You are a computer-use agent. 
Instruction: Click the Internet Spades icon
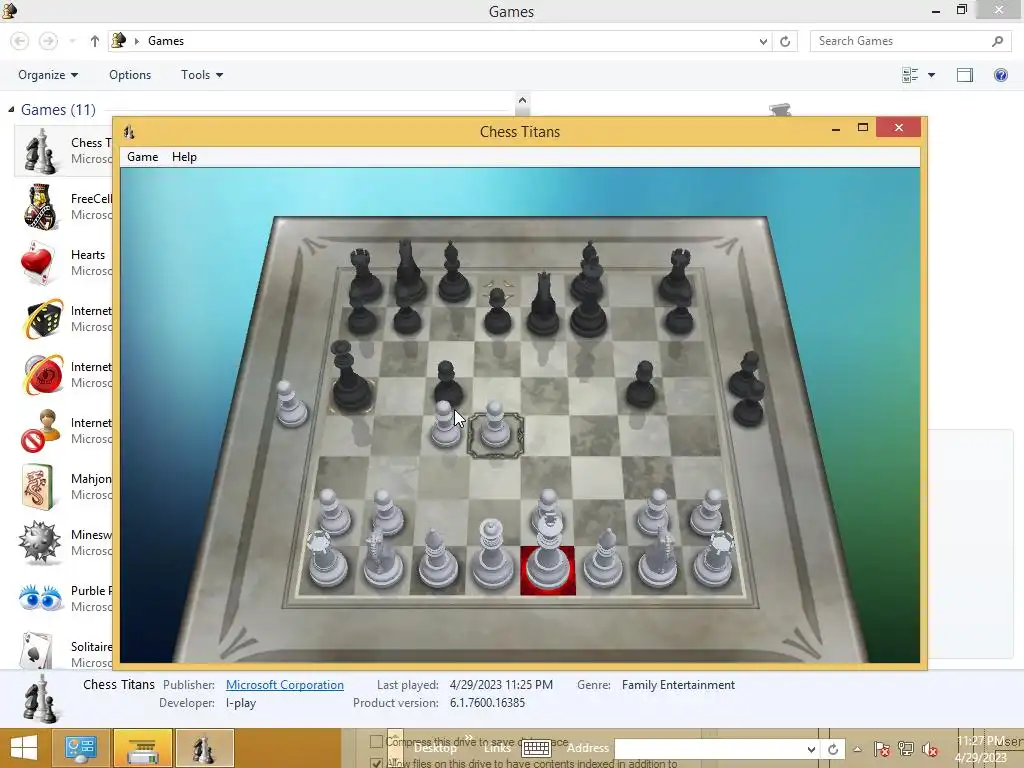pyautogui.click(x=39, y=431)
